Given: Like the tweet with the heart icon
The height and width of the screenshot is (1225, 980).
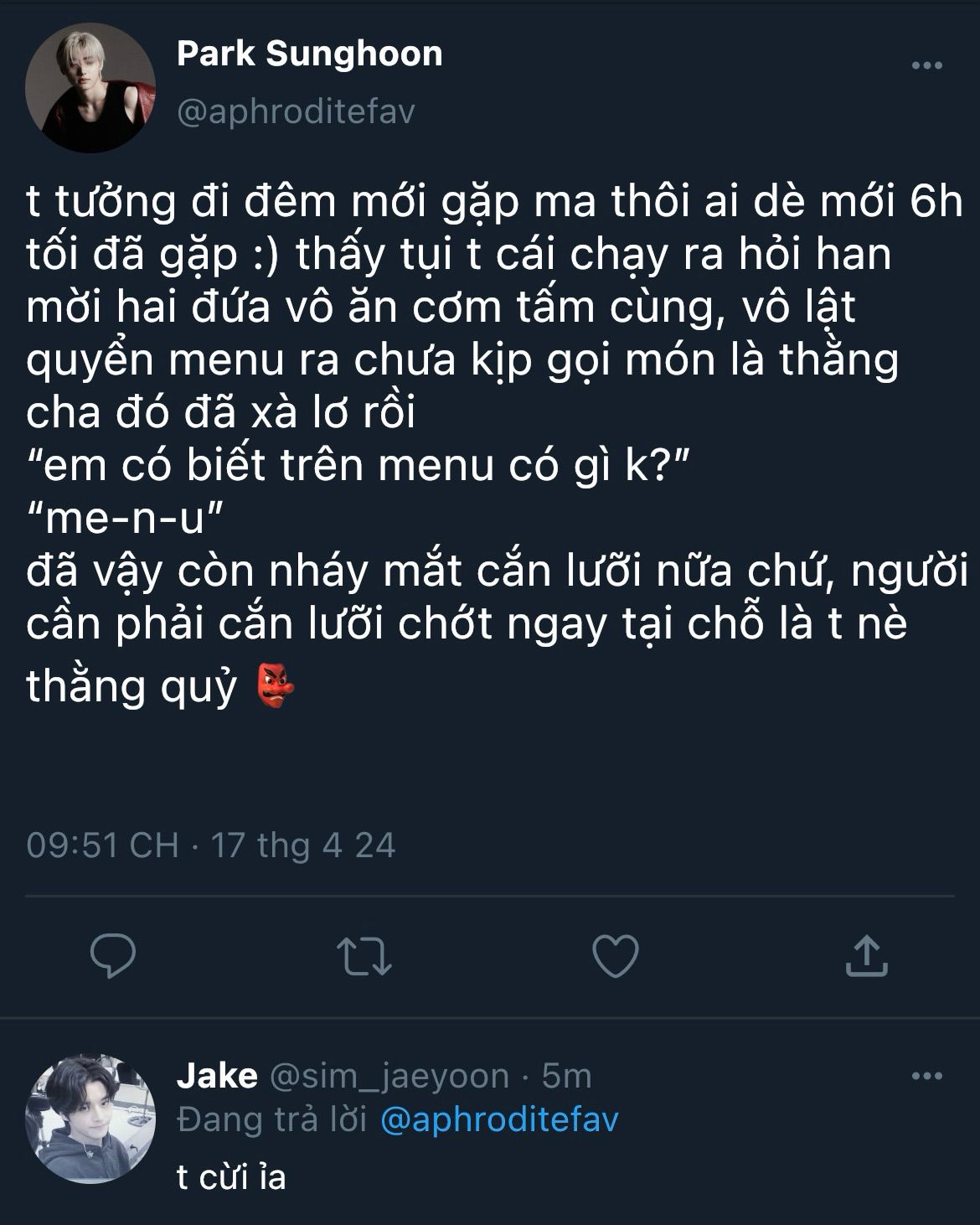Looking at the screenshot, I should tap(616, 956).
